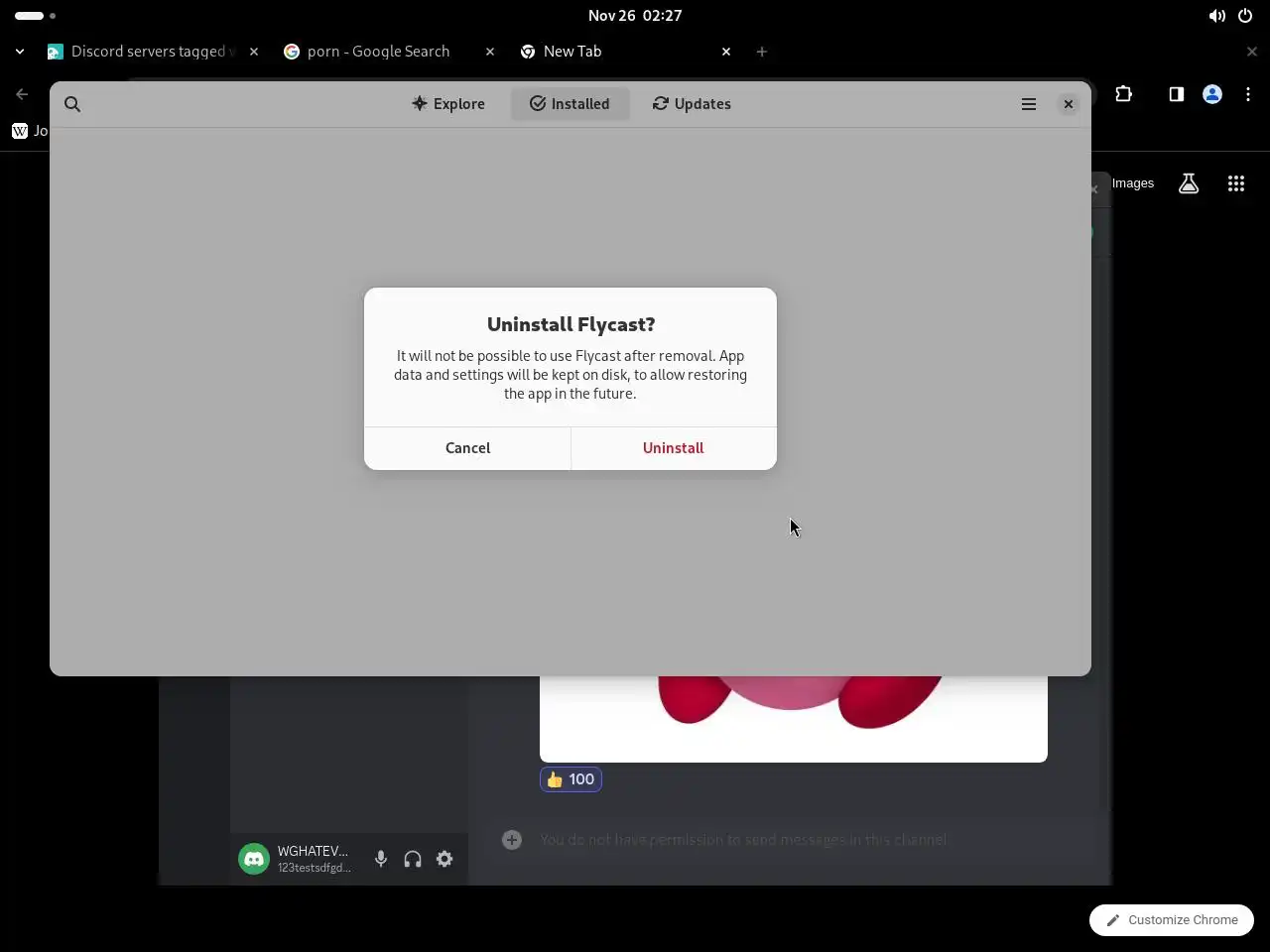Expand the Chrome tab search dropdown

(x=20, y=52)
